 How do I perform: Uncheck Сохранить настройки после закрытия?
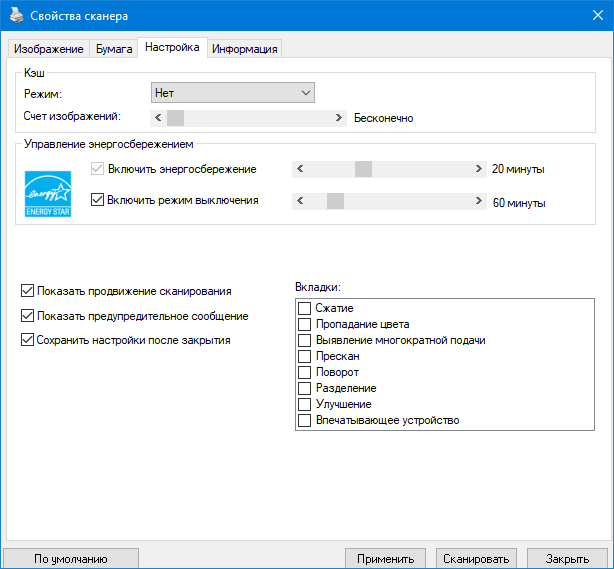pos(27,340)
